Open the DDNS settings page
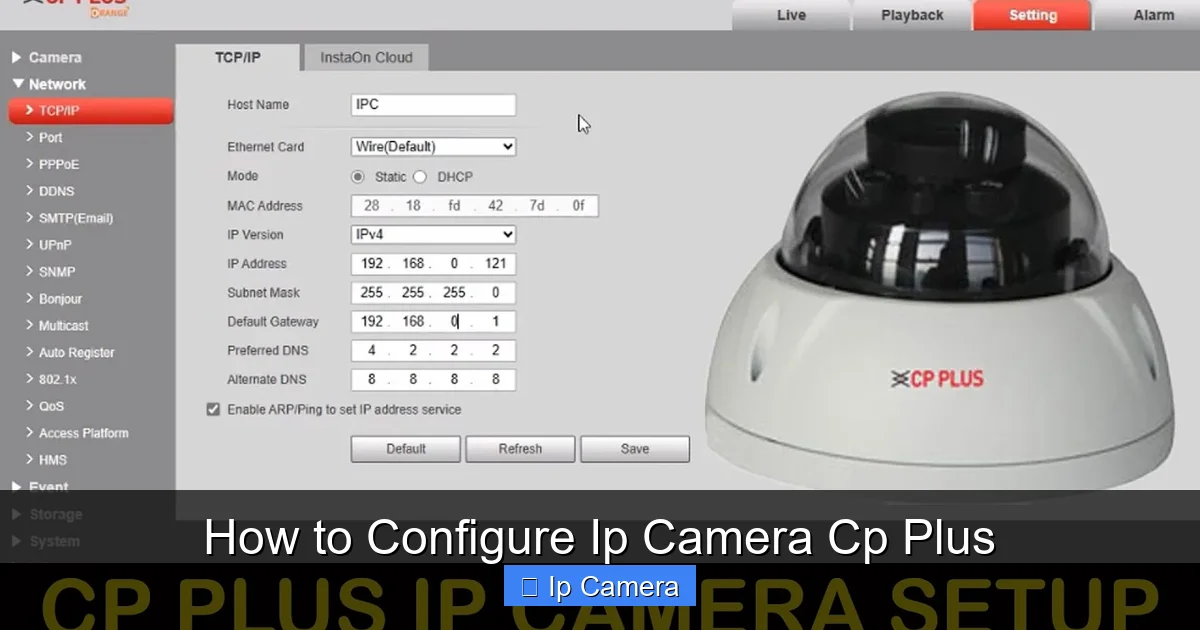This screenshot has width=1200, height=630. click(x=56, y=192)
